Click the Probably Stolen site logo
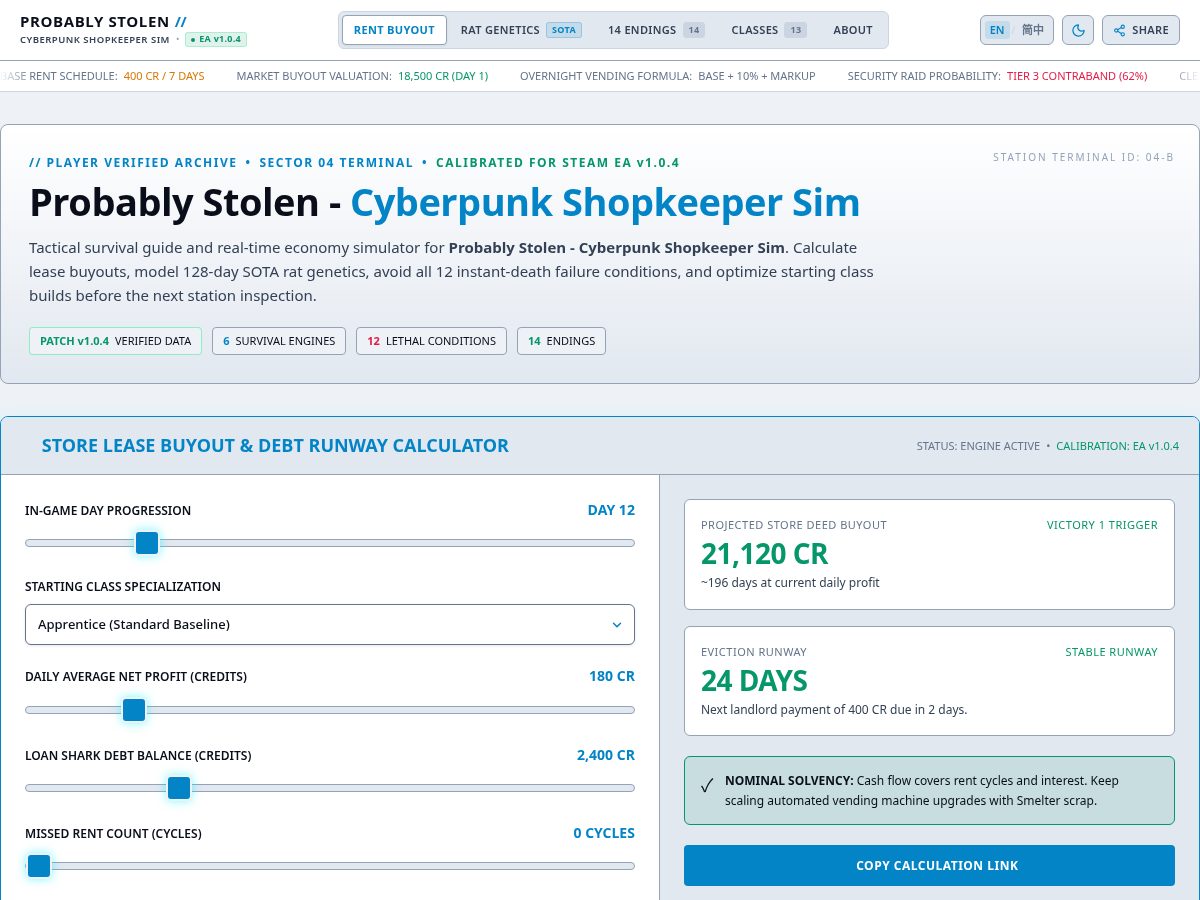 (x=103, y=22)
